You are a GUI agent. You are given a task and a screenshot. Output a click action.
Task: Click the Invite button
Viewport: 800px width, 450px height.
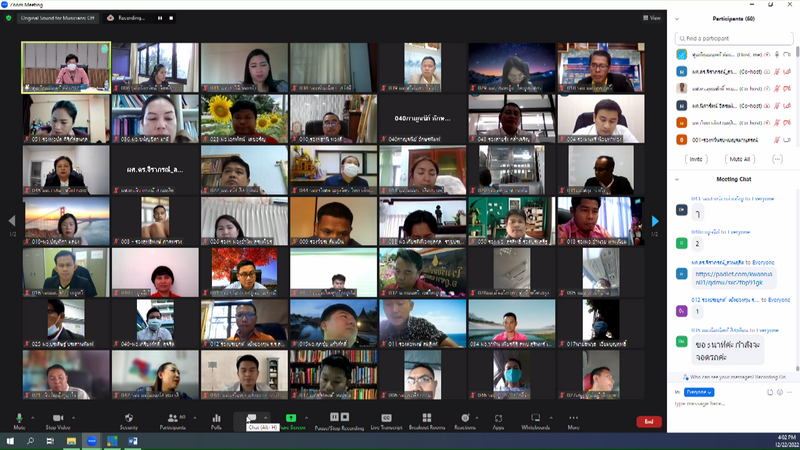(x=696, y=159)
